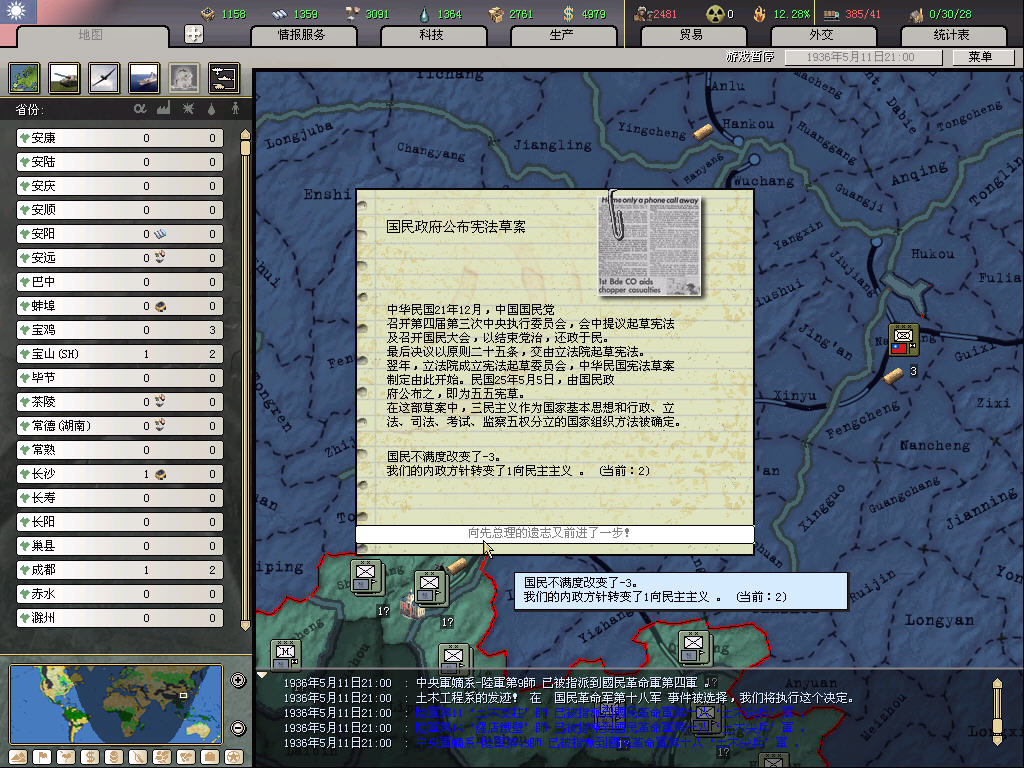This screenshot has height=768, width=1024.
Task: Open the 地图 map tab
Action: pyautogui.click(x=90, y=35)
